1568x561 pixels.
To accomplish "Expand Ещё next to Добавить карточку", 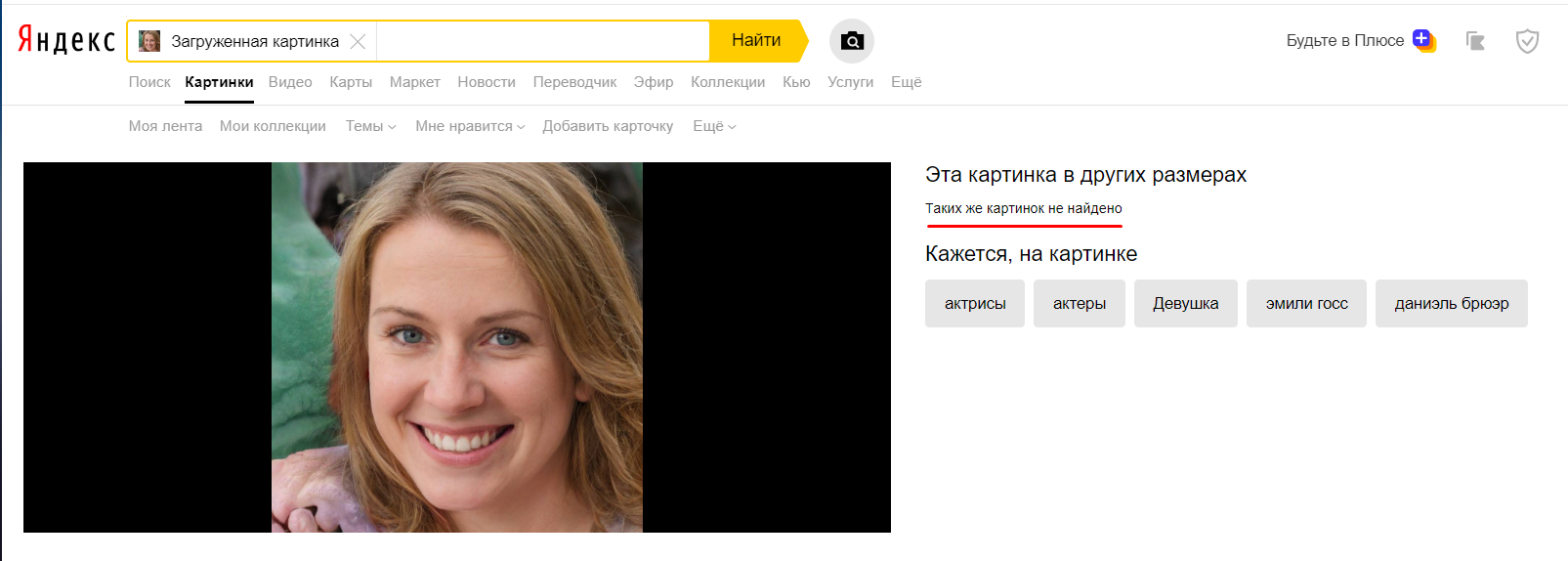I will [x=714, y=126].
